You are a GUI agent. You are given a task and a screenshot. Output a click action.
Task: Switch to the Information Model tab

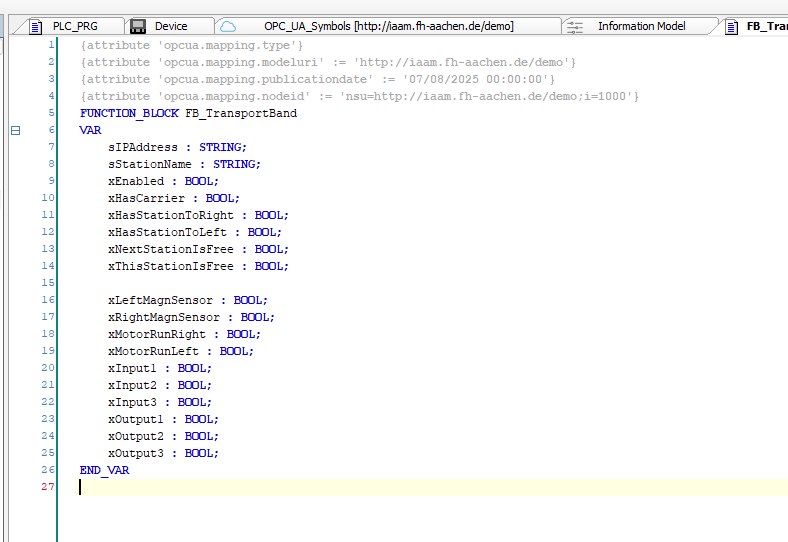click(641, 27)
